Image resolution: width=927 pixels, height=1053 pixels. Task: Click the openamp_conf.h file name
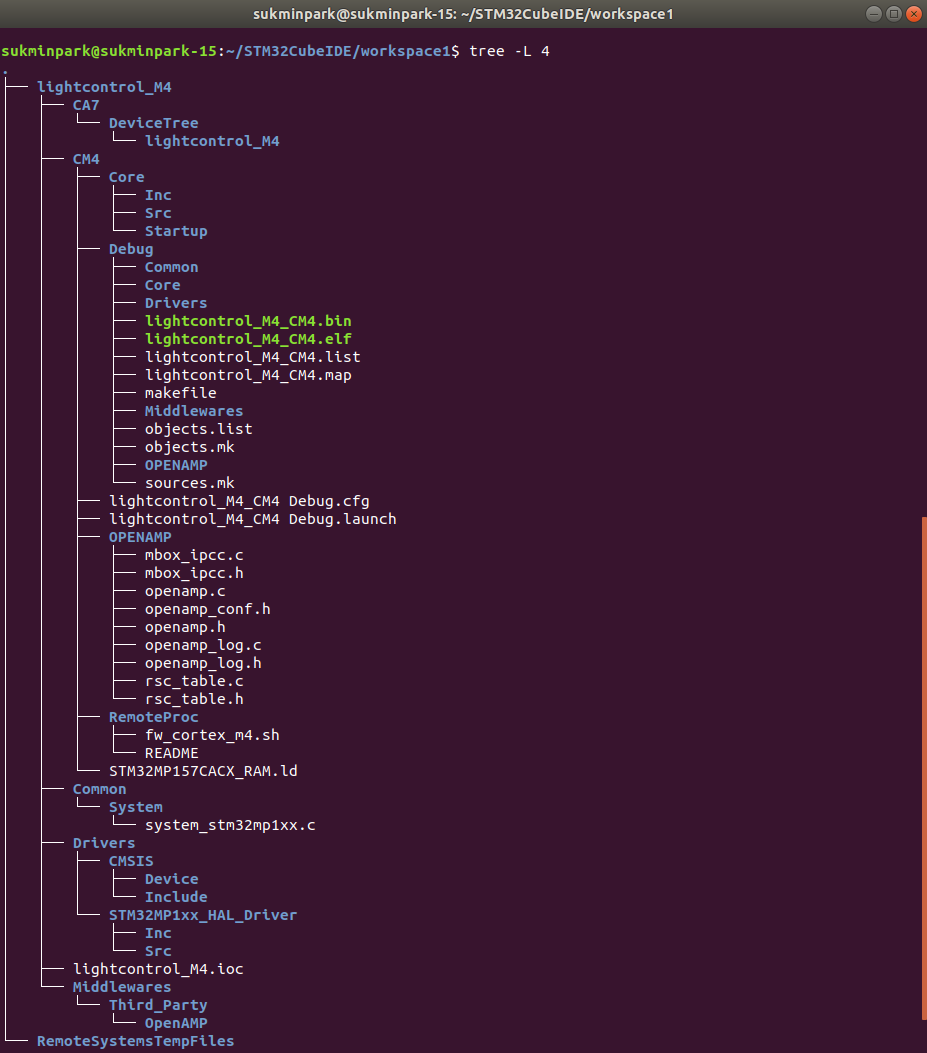tap(208, 609)
